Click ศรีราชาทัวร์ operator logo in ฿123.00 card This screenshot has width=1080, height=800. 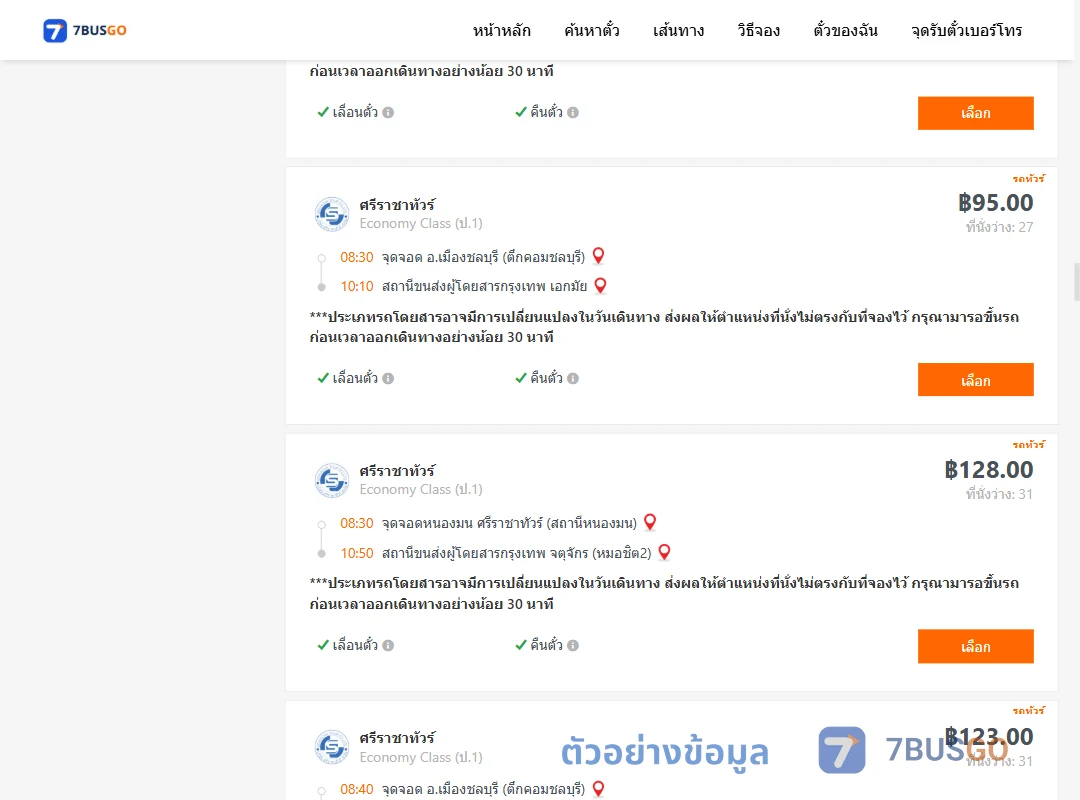[x=332, y=747]
